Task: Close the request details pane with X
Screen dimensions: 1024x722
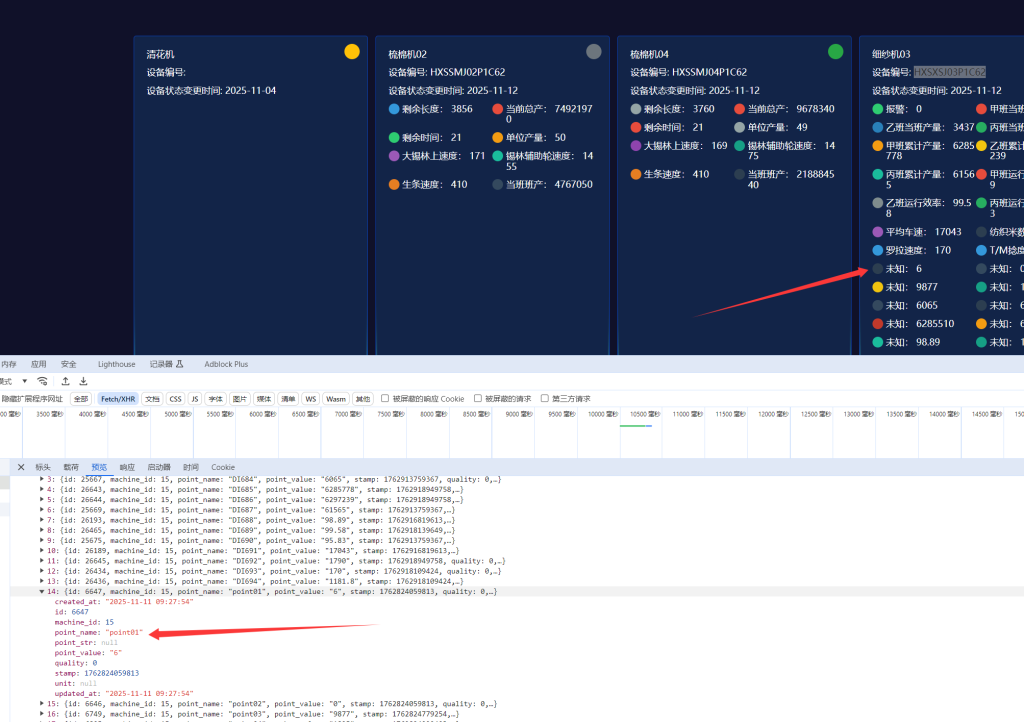Action: [21, 467]
